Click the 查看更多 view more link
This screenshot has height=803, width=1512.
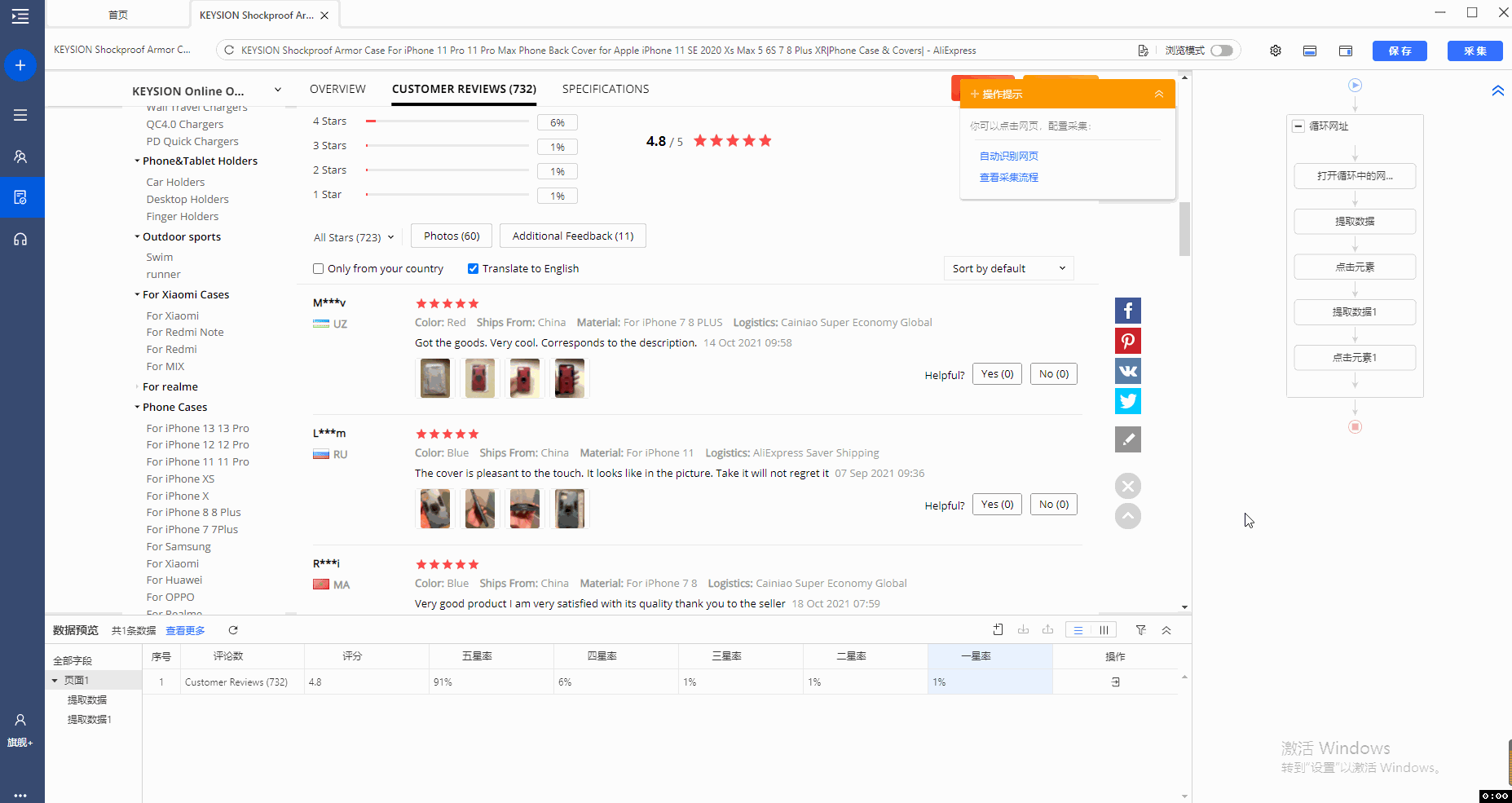point(185,631)
